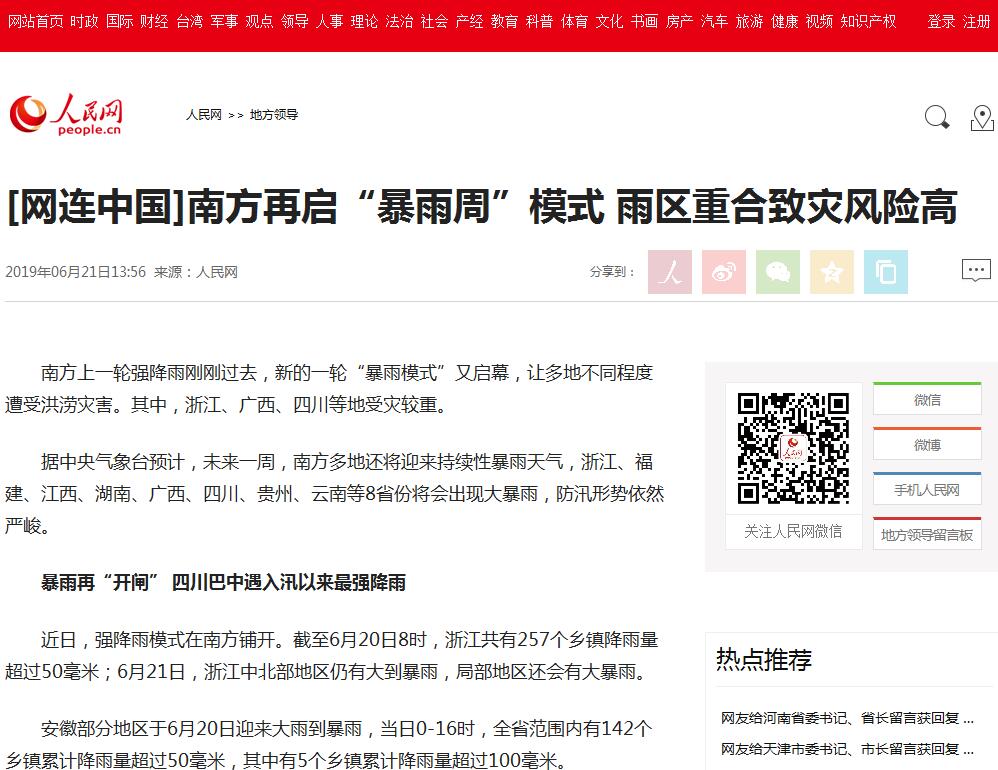This screenshot has width=998, height=770.
Task: Open the 健康 navigation item
Action: point(784,22)
